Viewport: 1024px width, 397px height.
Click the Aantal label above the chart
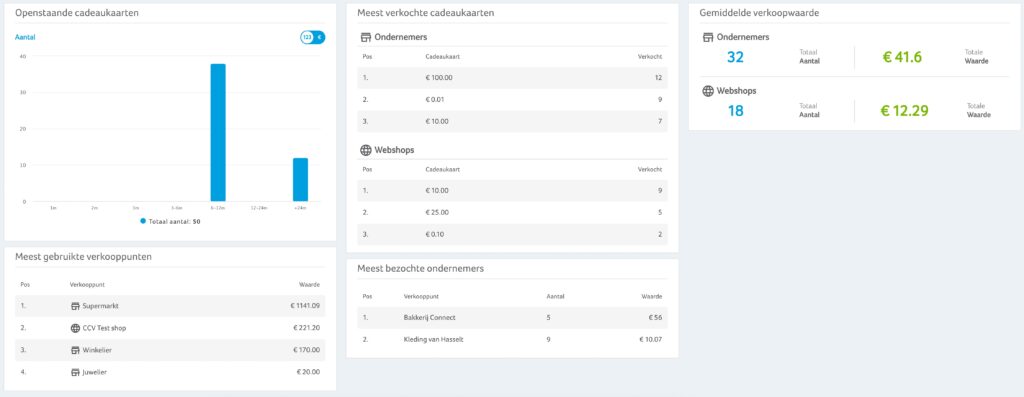pos(25,37)
